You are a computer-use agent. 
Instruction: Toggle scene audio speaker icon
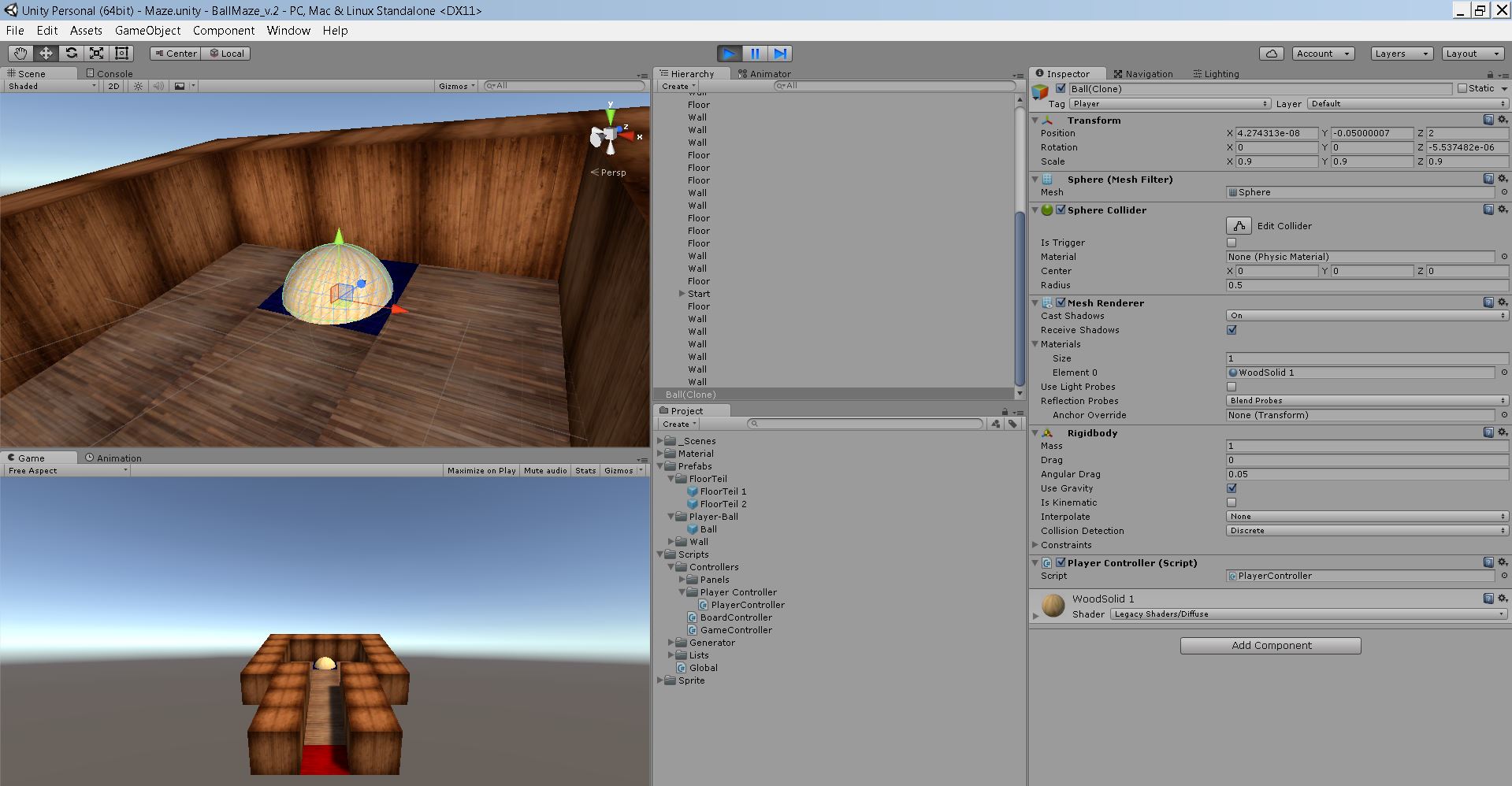click(158, 86)
